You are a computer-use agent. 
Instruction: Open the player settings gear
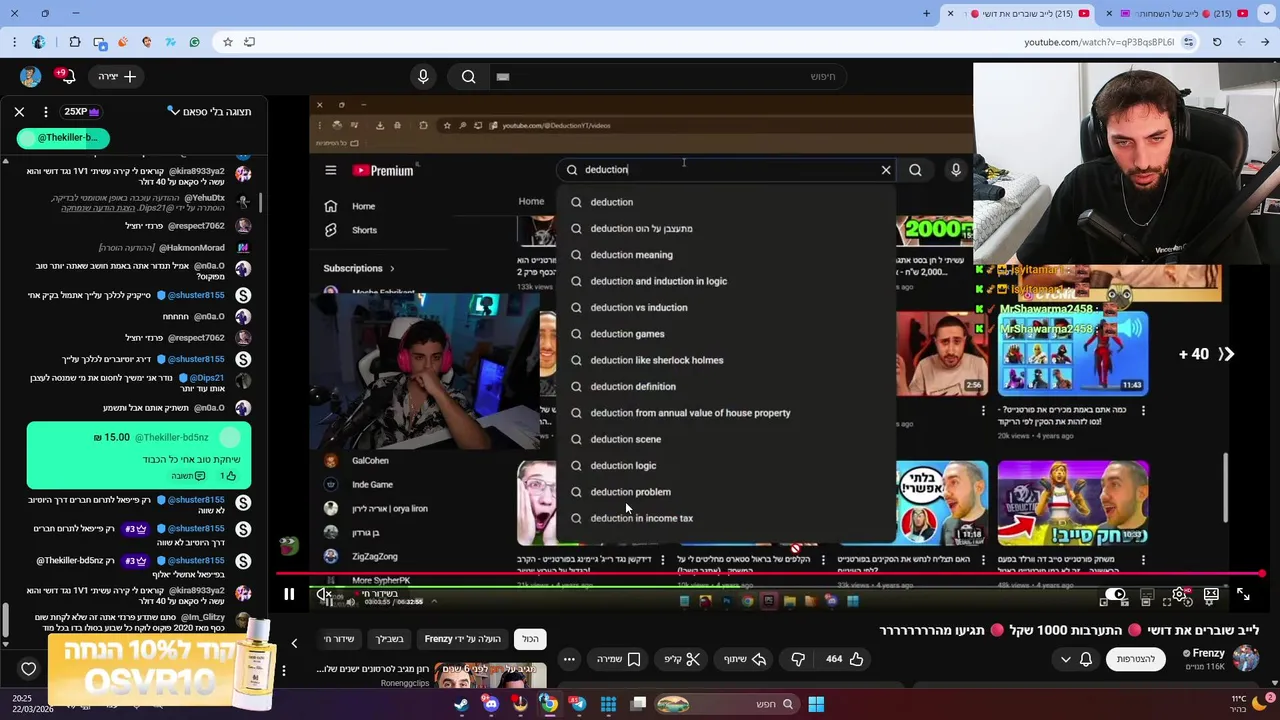tap(1180, 594)
